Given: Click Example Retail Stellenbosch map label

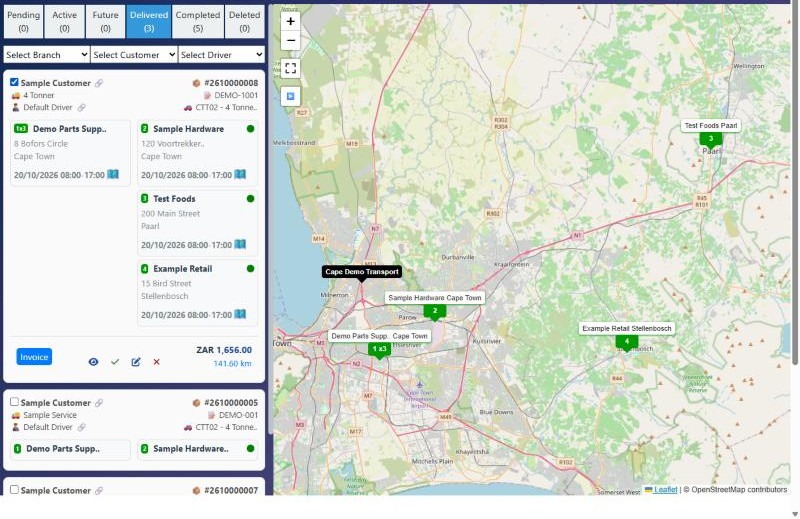Looking at the screenshot, I should click(627, 329).
